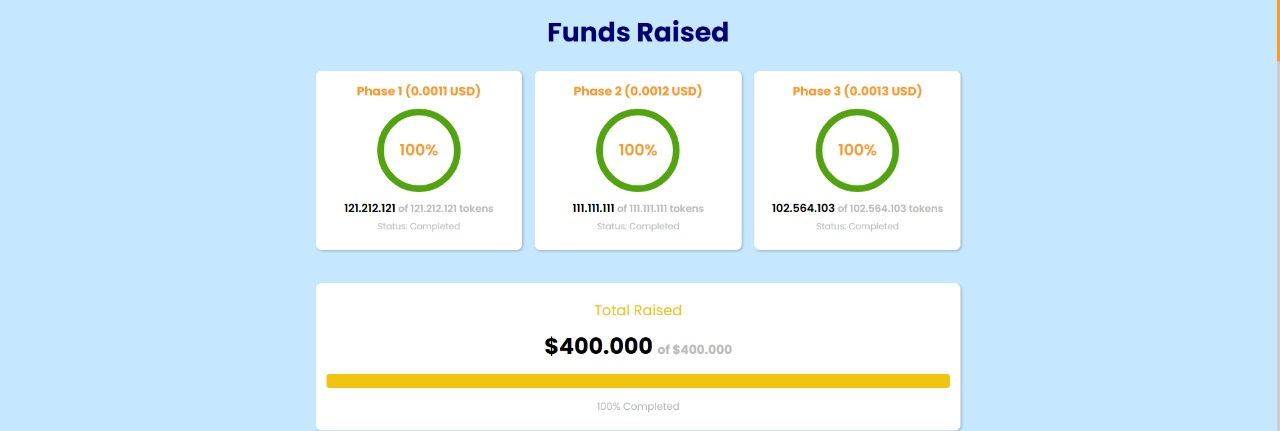This screenshot has height=431, width=1280.
Task: Click the Phase 3 circular 100% progress ring
Action: point(857,150)
